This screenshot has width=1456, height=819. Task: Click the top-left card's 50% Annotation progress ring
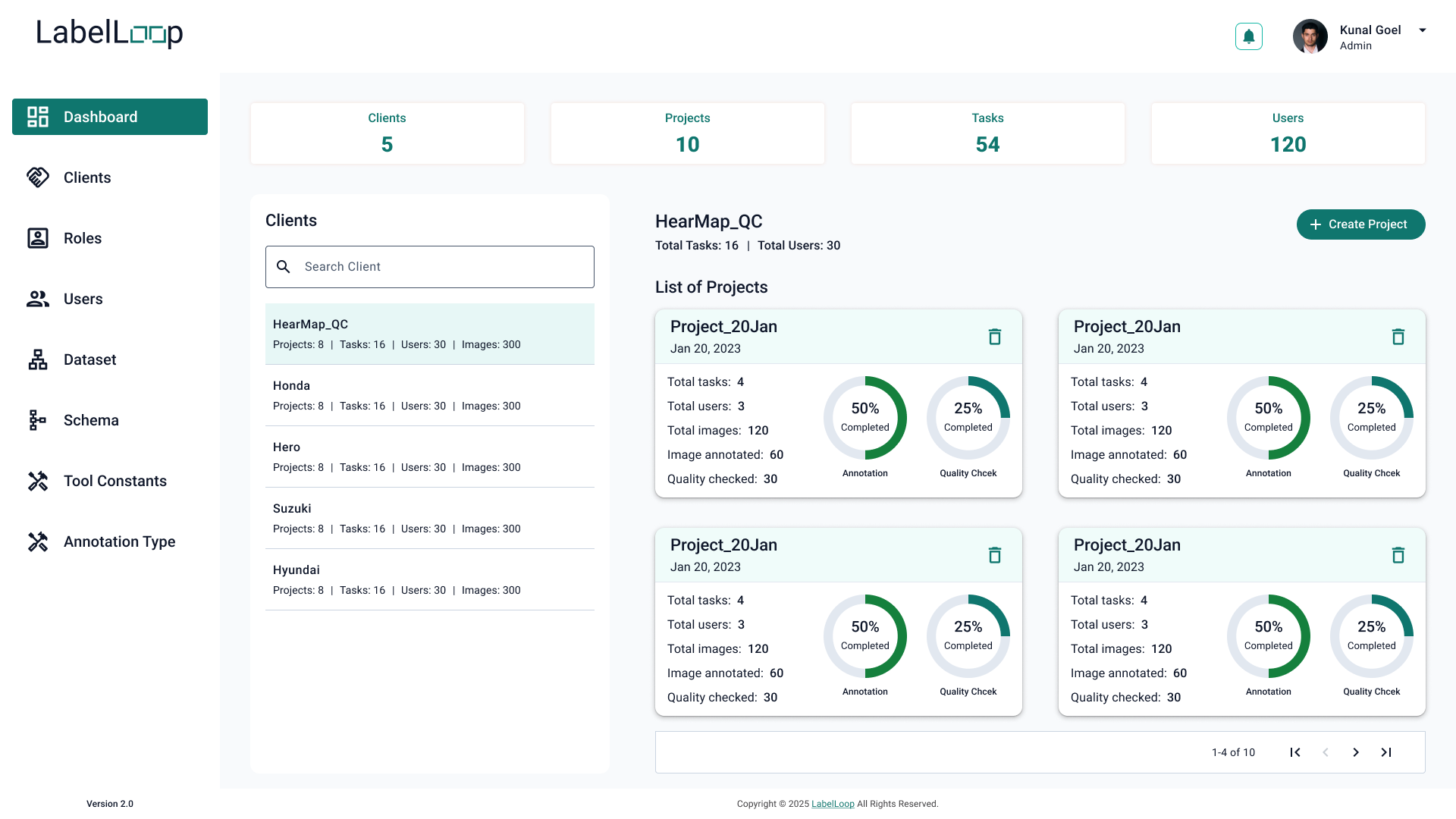point(865,418)
